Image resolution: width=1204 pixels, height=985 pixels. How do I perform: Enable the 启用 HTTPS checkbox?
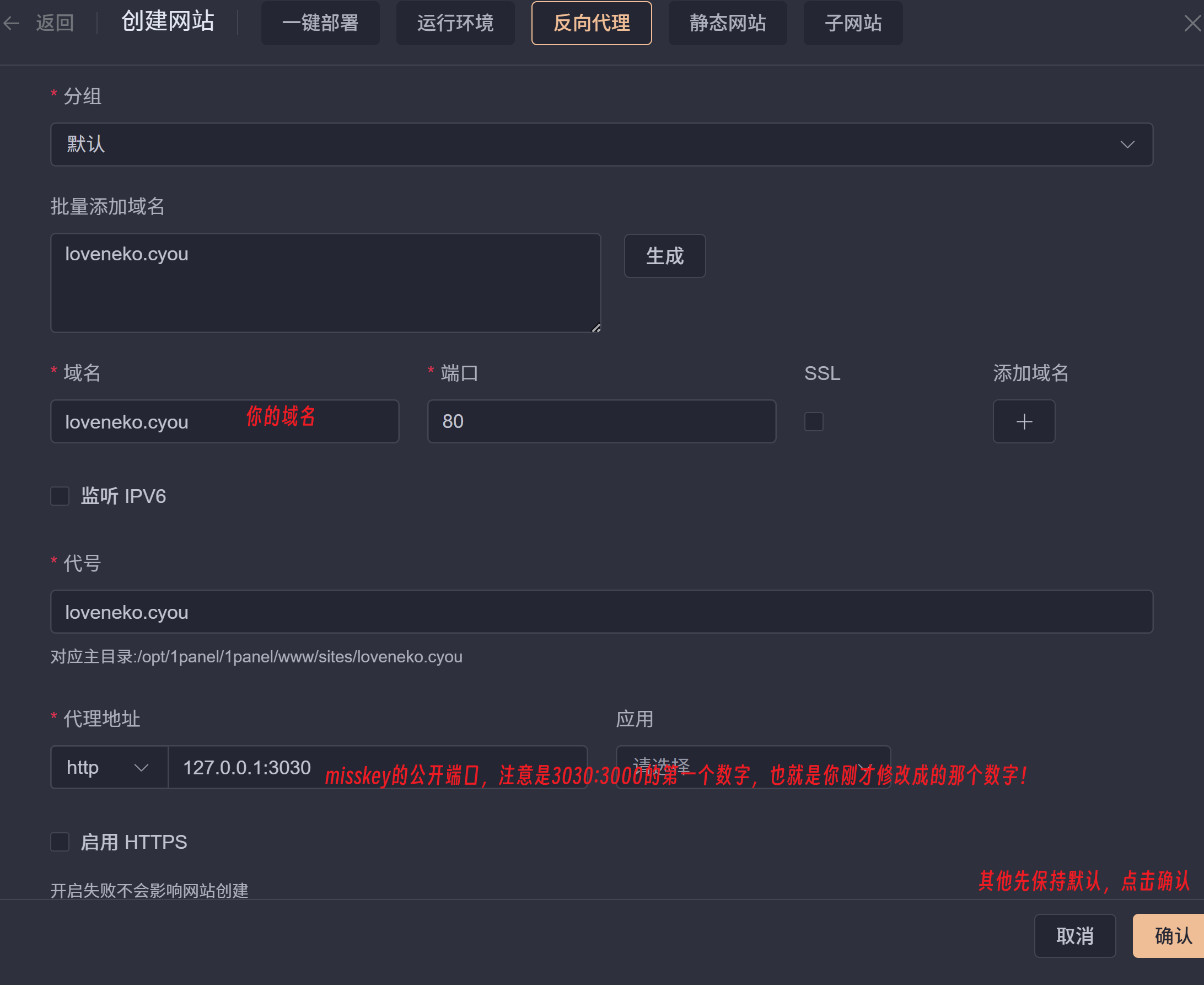coord(60,842)
